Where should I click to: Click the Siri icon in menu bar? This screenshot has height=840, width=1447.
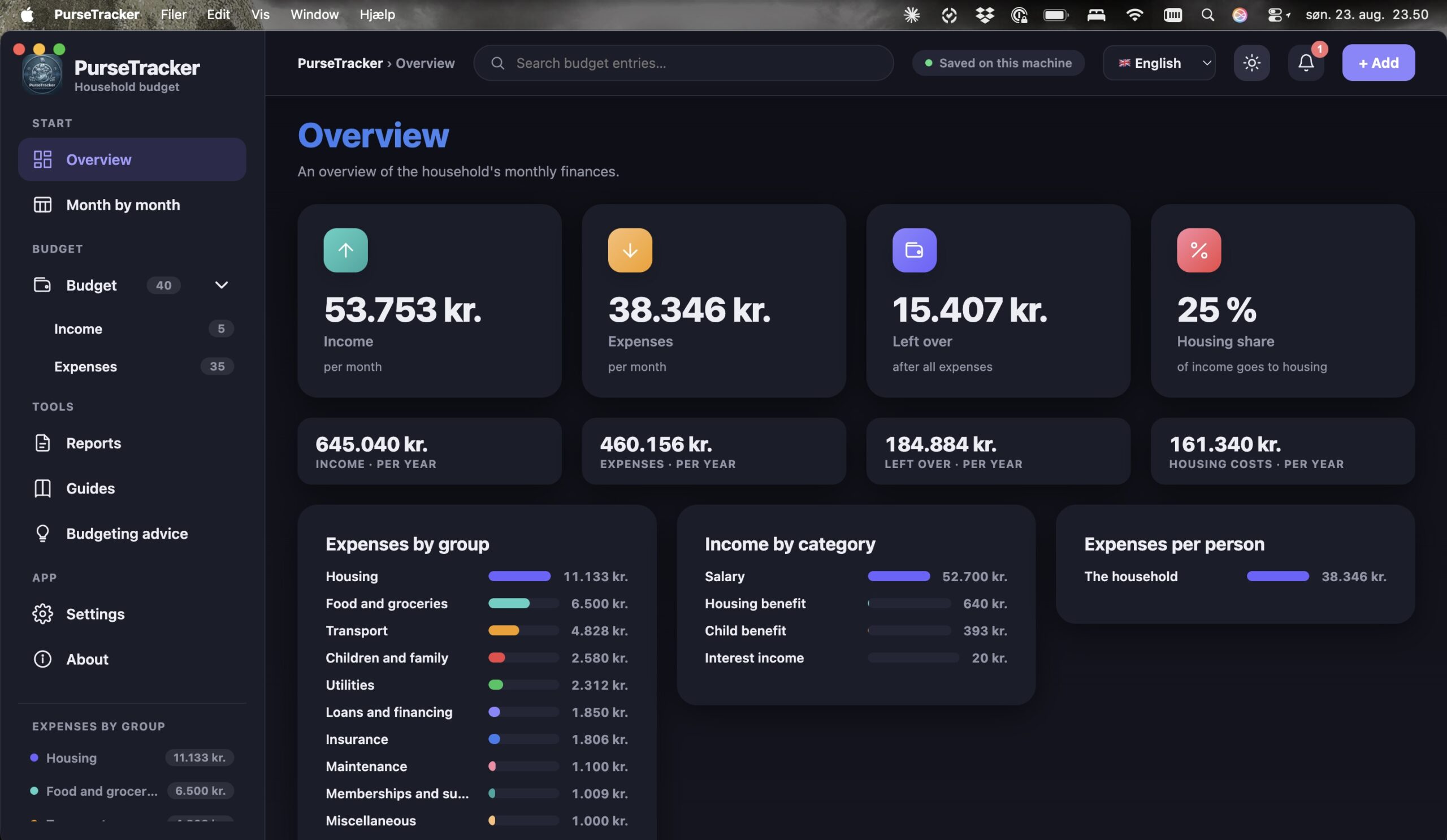(x=1240, y=14)
